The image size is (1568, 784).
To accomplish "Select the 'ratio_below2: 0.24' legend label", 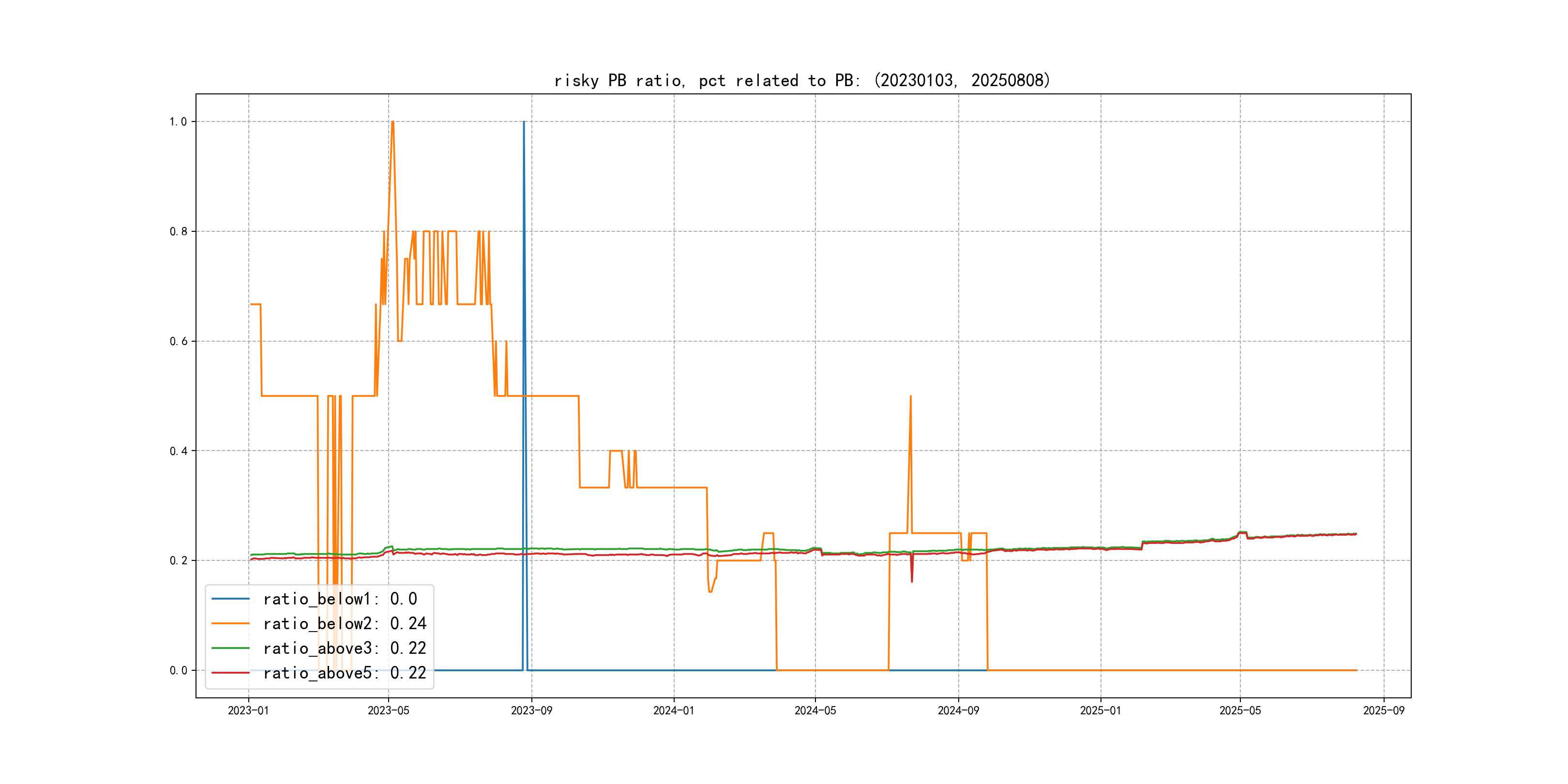I will tap(345, 623).
